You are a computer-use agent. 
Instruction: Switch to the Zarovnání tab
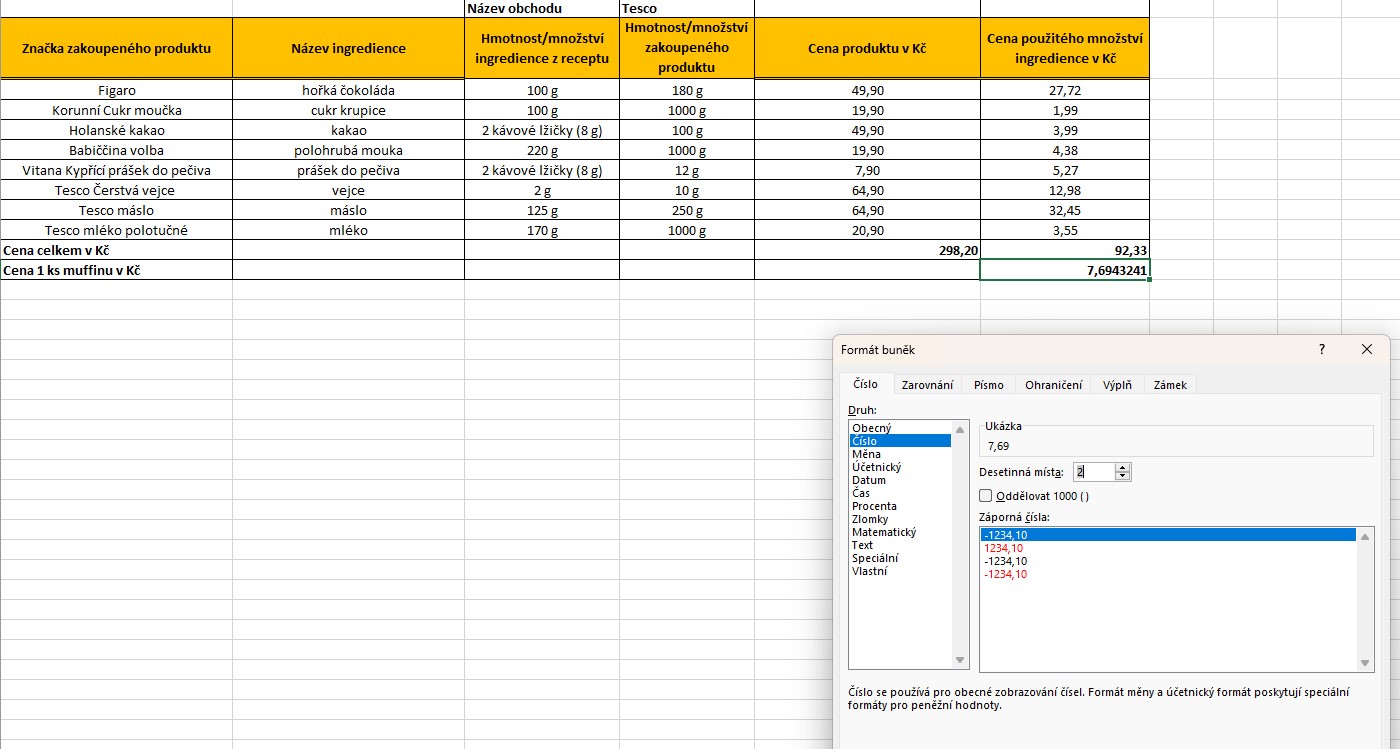927,385
